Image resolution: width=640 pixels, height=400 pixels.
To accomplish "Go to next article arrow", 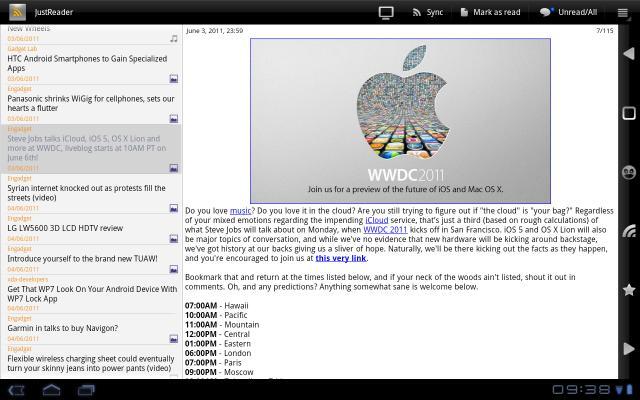I will (x=629, y=349).
